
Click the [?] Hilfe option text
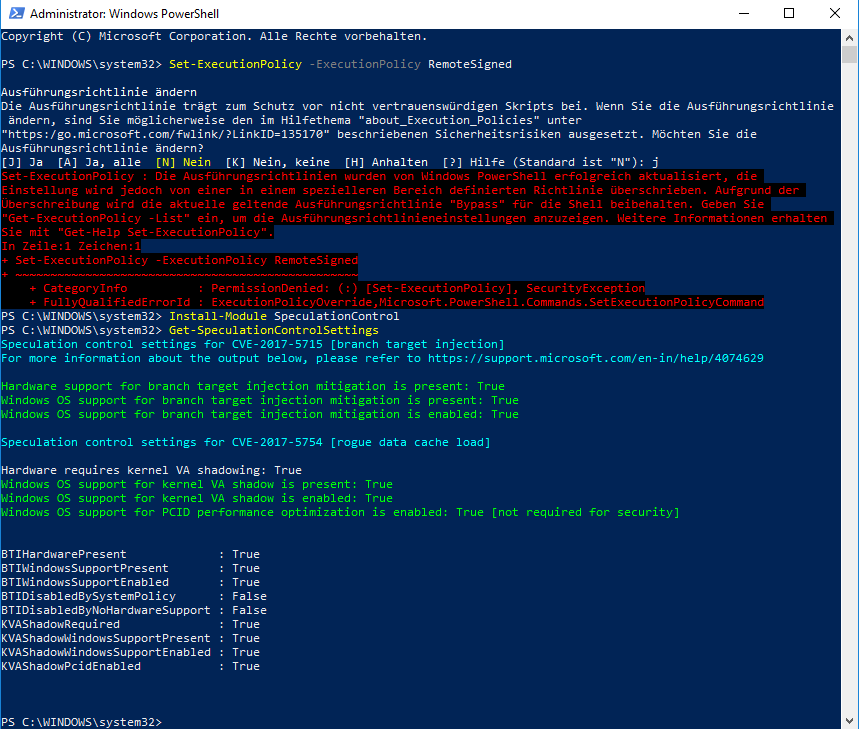[x=473, y=162]
